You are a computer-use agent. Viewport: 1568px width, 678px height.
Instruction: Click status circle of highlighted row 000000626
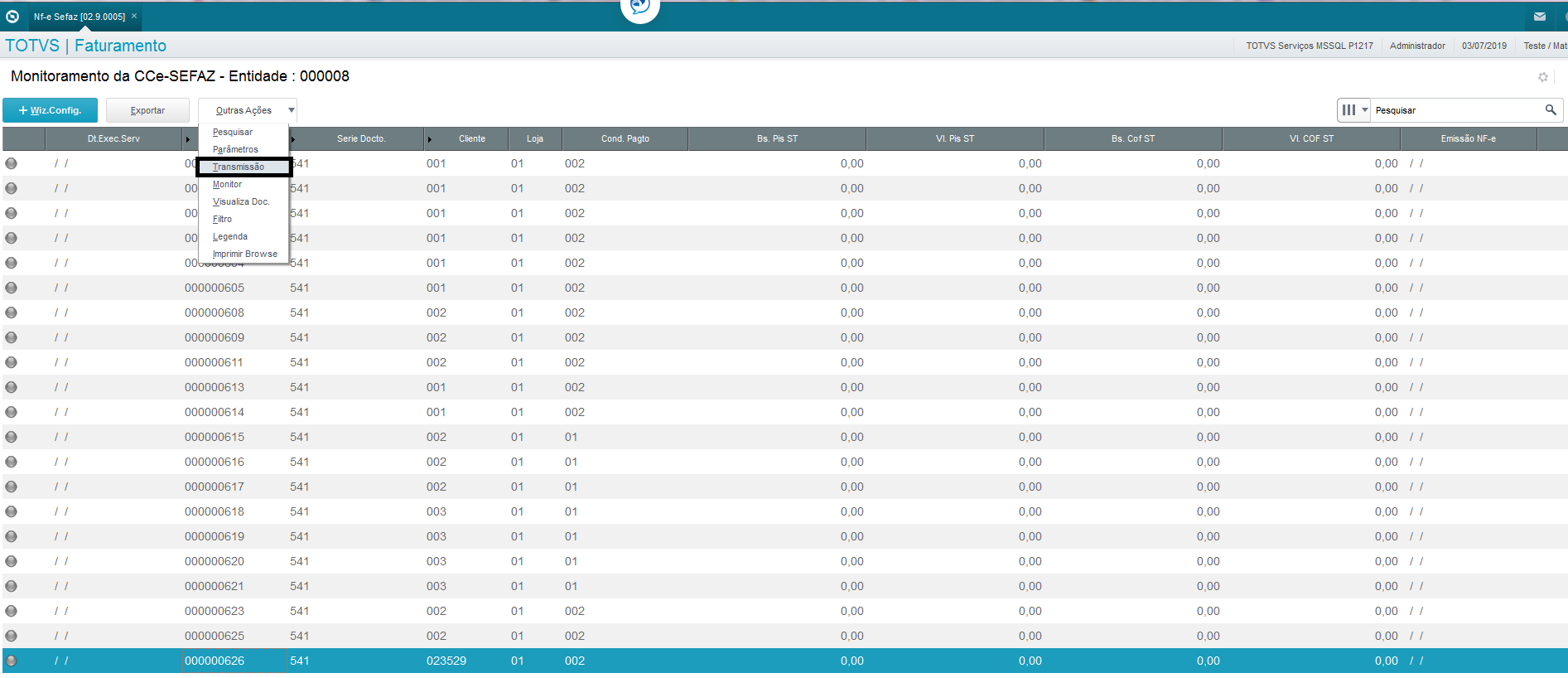[x=11, y=661]
